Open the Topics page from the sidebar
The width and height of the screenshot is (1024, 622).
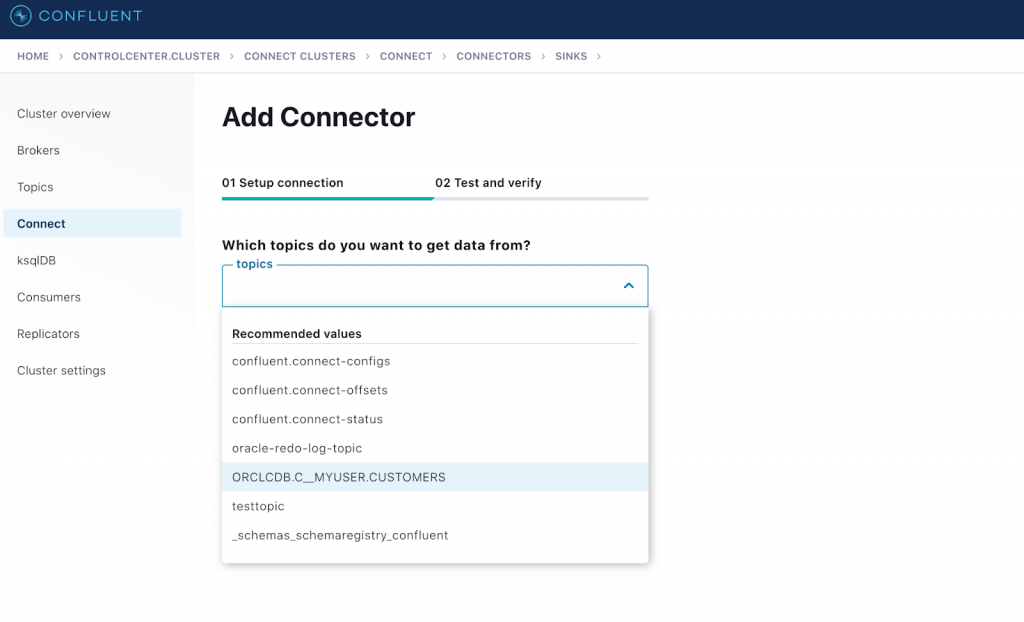coord(34,187)
